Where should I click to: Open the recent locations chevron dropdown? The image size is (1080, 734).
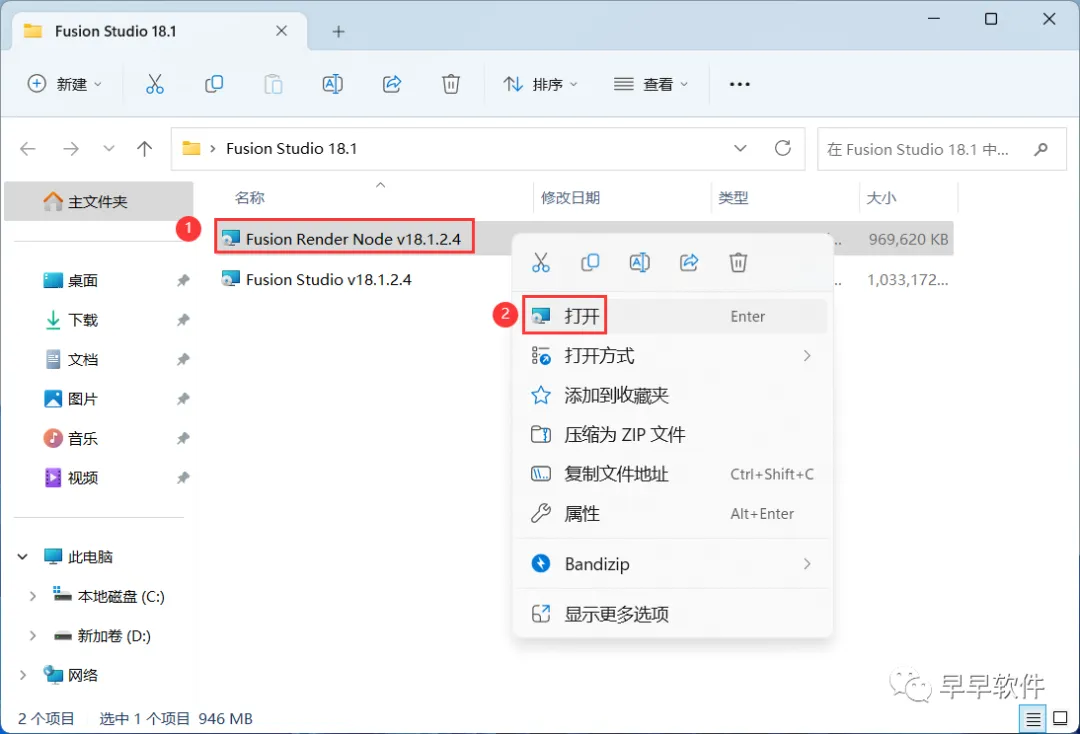click(x=109, y=149)
